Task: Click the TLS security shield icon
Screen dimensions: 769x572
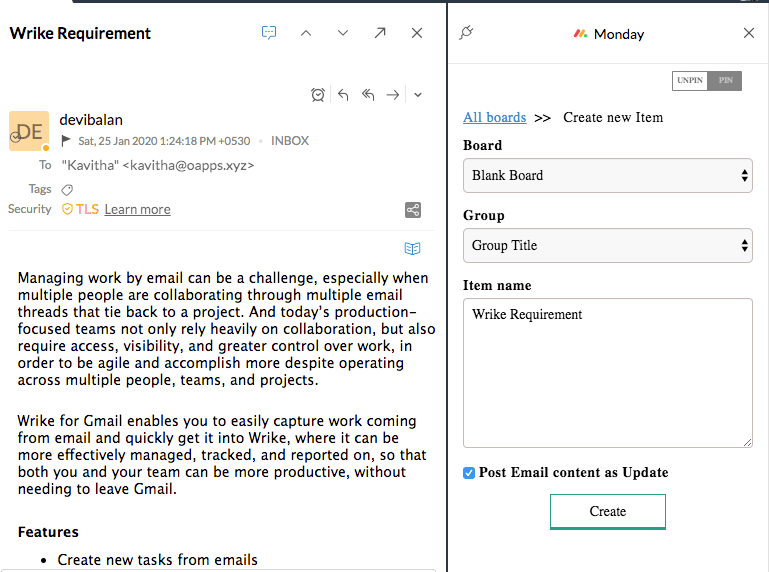Action: [x=67, y=209]
